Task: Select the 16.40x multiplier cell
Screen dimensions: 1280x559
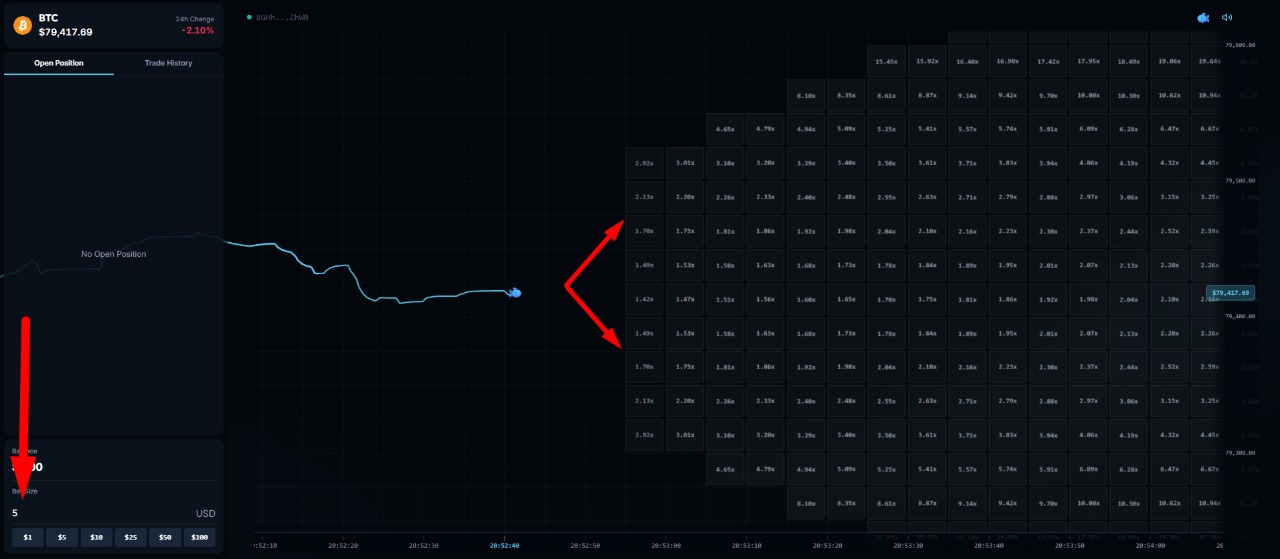Action: [x=967, y=62]
